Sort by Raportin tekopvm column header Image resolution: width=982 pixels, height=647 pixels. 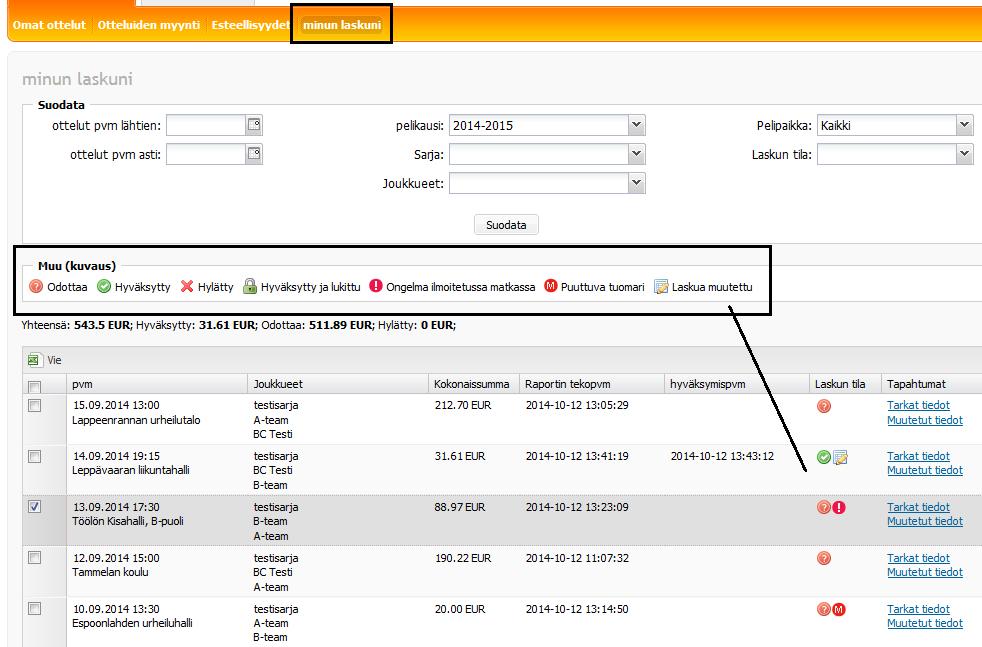[x=591, y=384]
